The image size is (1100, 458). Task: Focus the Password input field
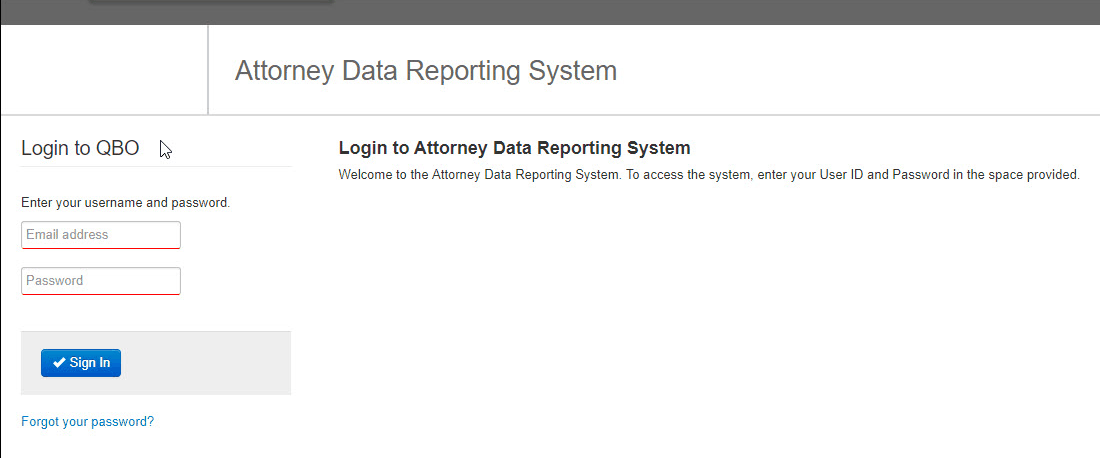101,281
